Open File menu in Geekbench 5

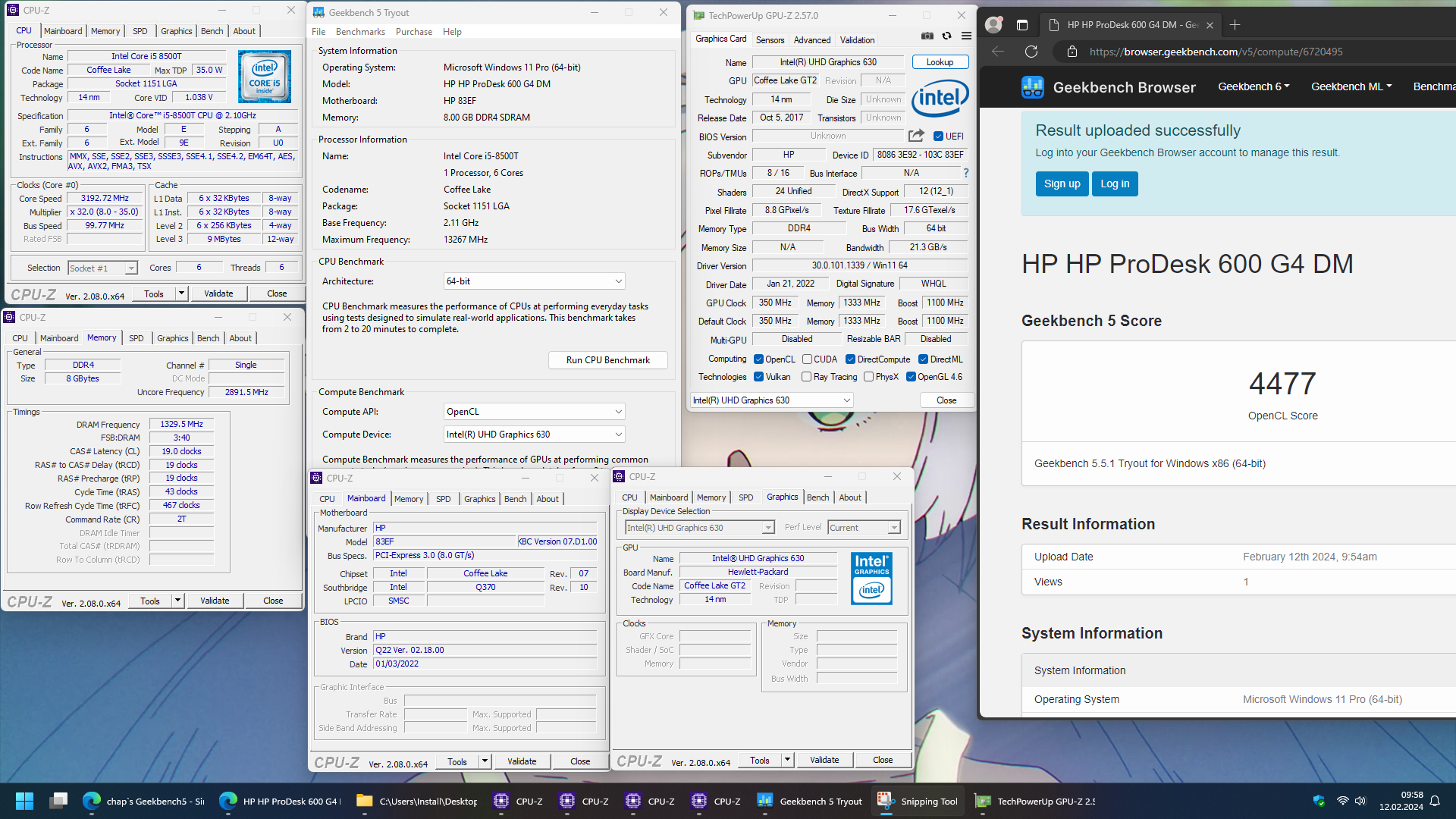tap(318, 32)
